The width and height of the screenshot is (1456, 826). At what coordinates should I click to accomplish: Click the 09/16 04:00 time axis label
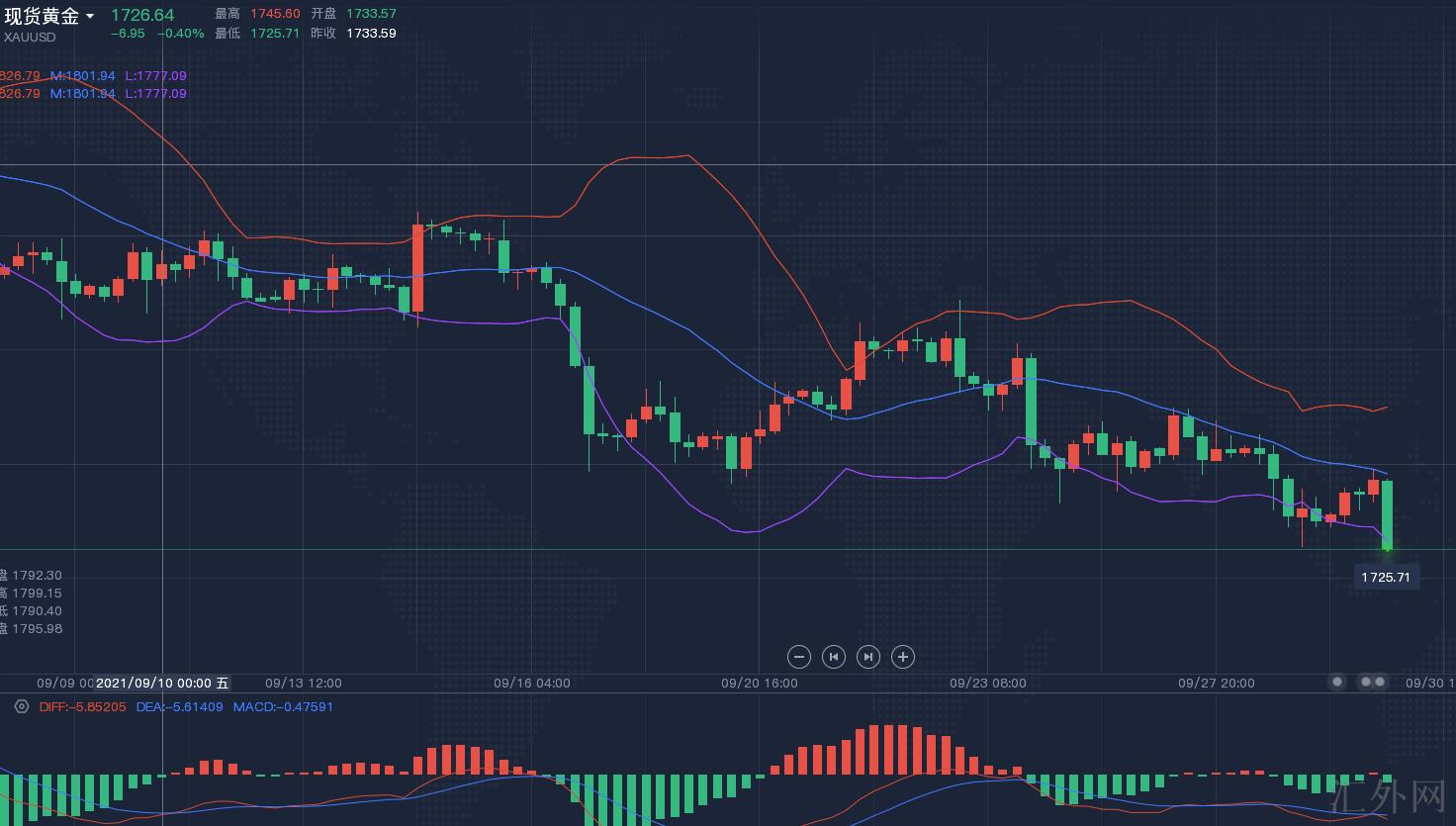(532, 683)
